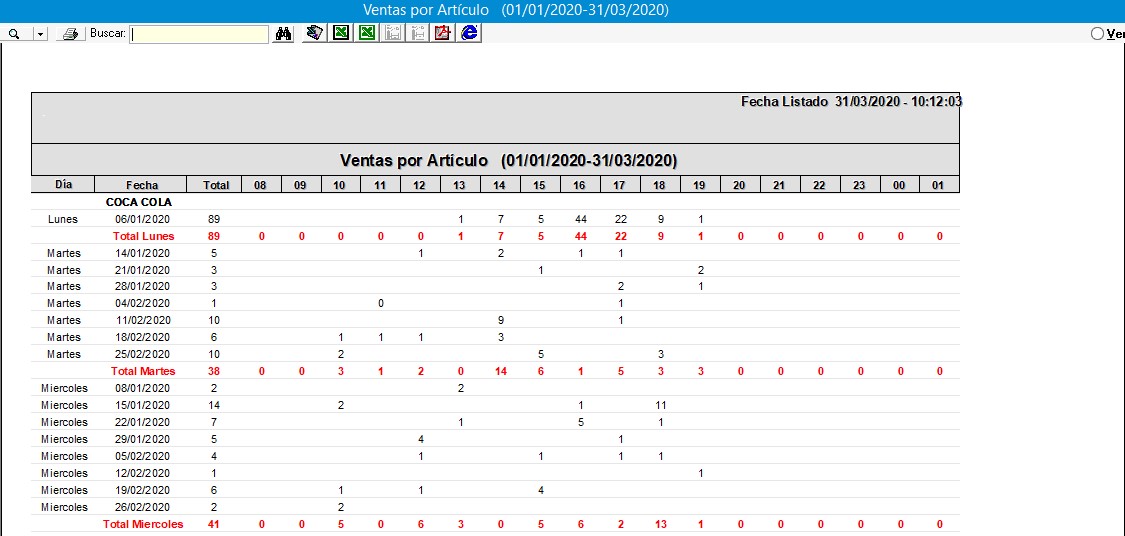
Task: Click the Miercoles cell in 12/02/2020 row
Action: (x=65, y=473)
